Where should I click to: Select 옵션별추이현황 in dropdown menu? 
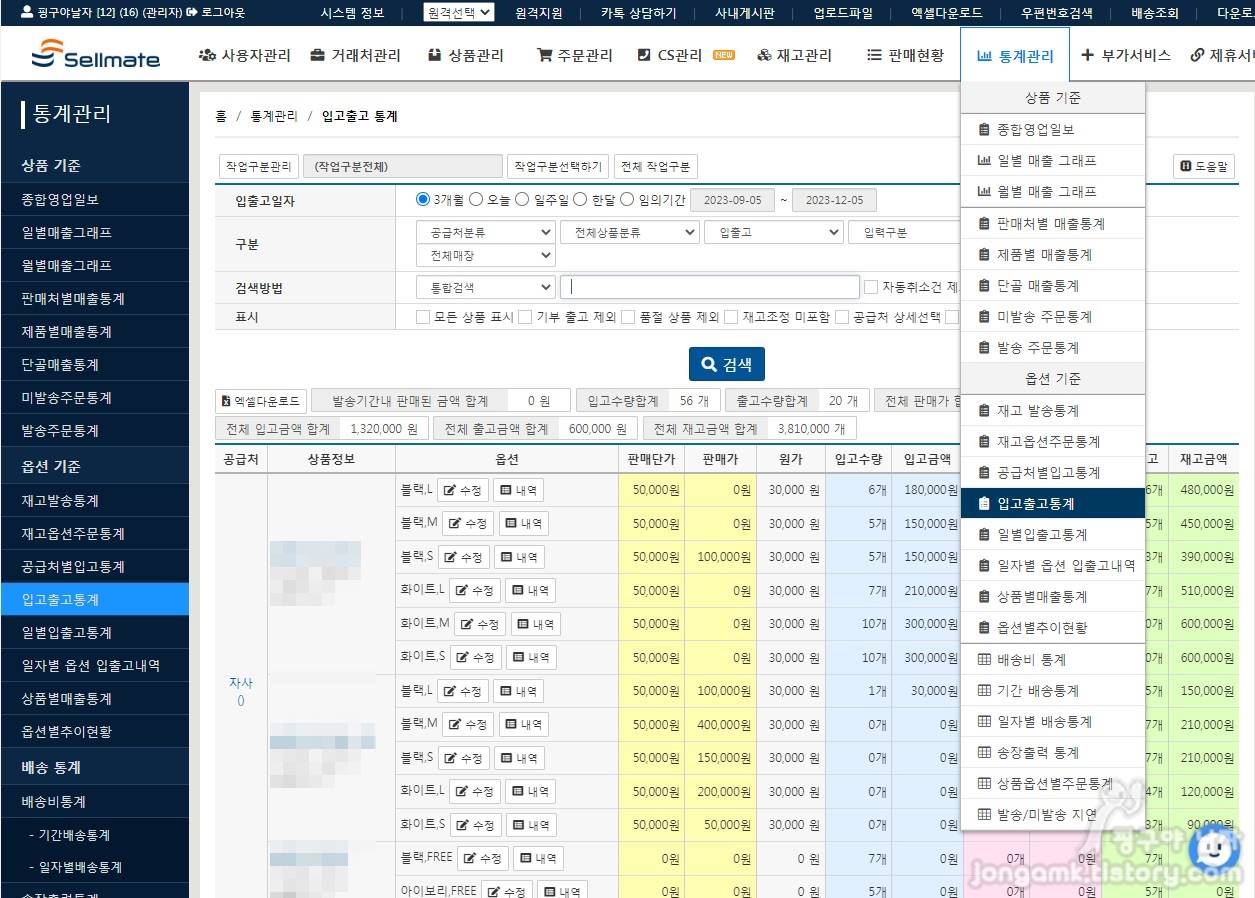[x=1052, y=627]
